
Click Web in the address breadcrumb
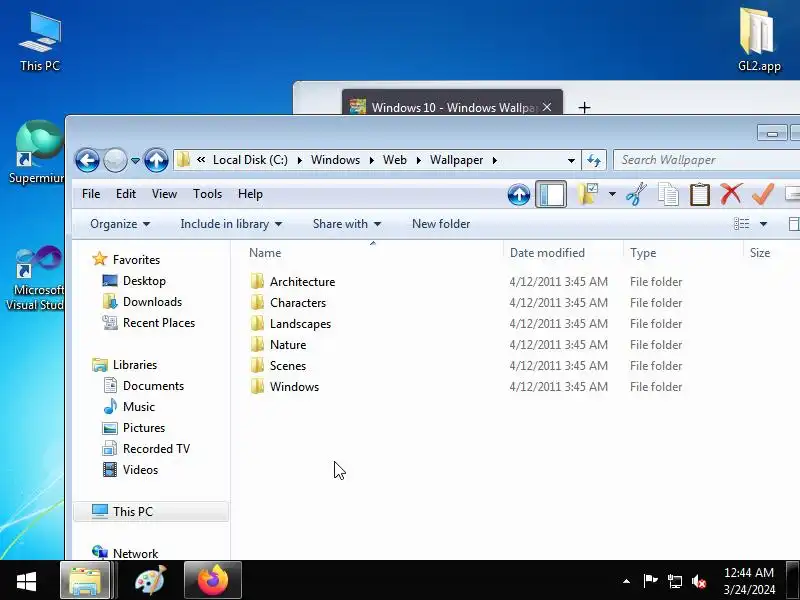point(394,160)
